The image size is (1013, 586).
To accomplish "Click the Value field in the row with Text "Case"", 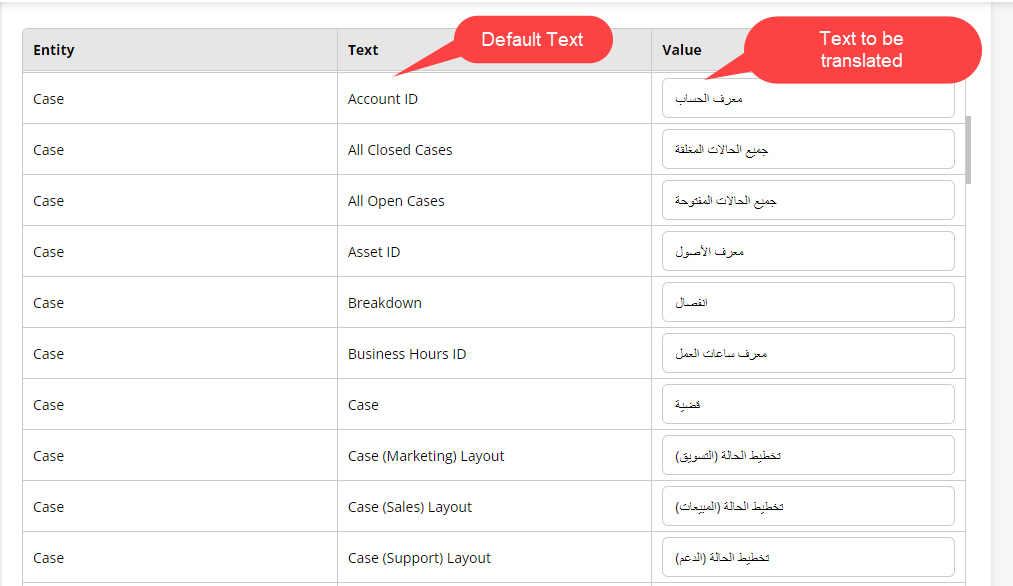I will (808, 405).
